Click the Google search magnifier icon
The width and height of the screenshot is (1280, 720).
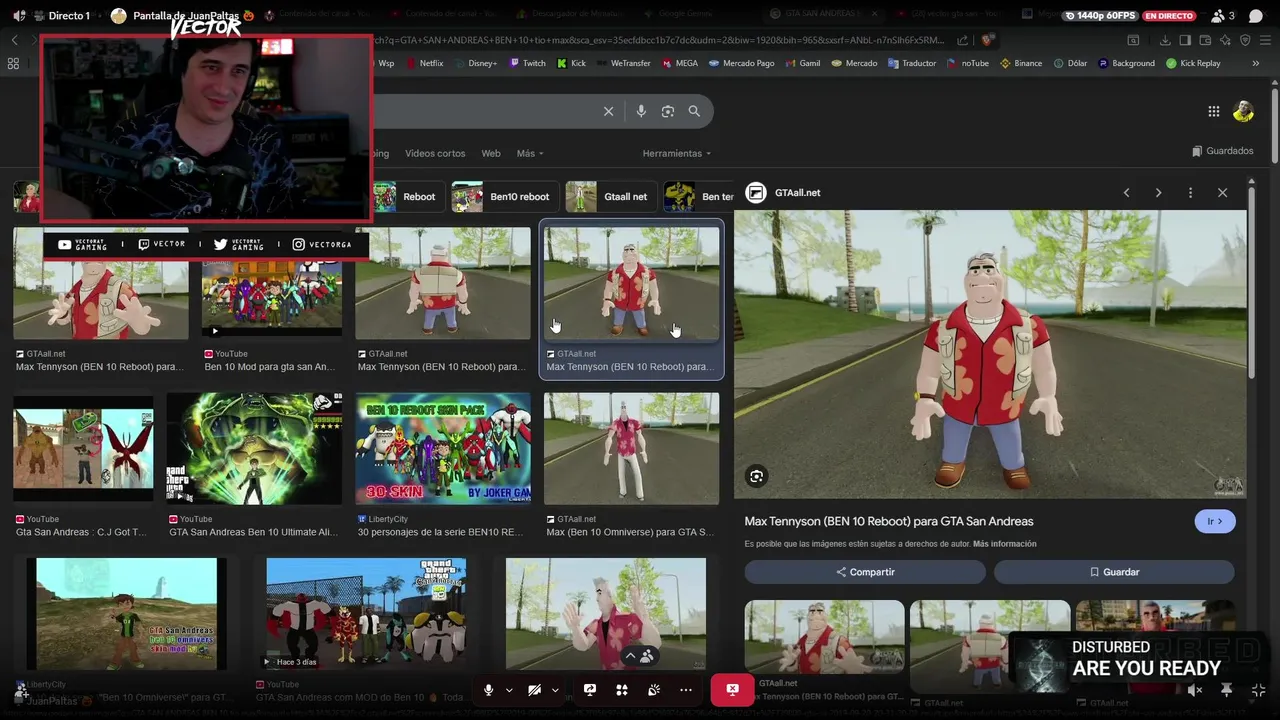pyautogui.click(x=694, y=111)
